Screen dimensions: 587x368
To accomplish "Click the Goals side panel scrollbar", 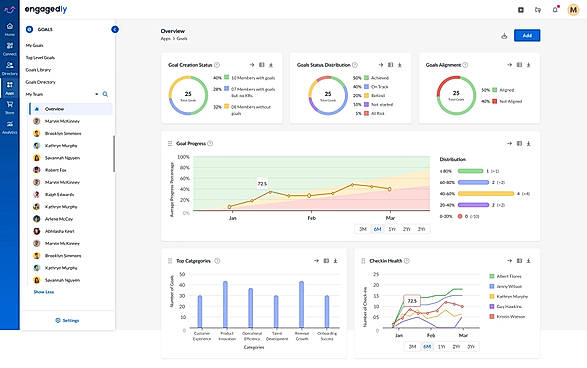I will (114, 154).
